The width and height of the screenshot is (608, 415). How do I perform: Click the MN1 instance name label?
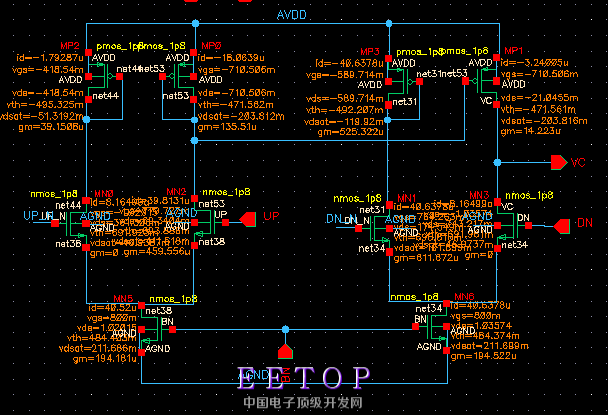(406, 198)
